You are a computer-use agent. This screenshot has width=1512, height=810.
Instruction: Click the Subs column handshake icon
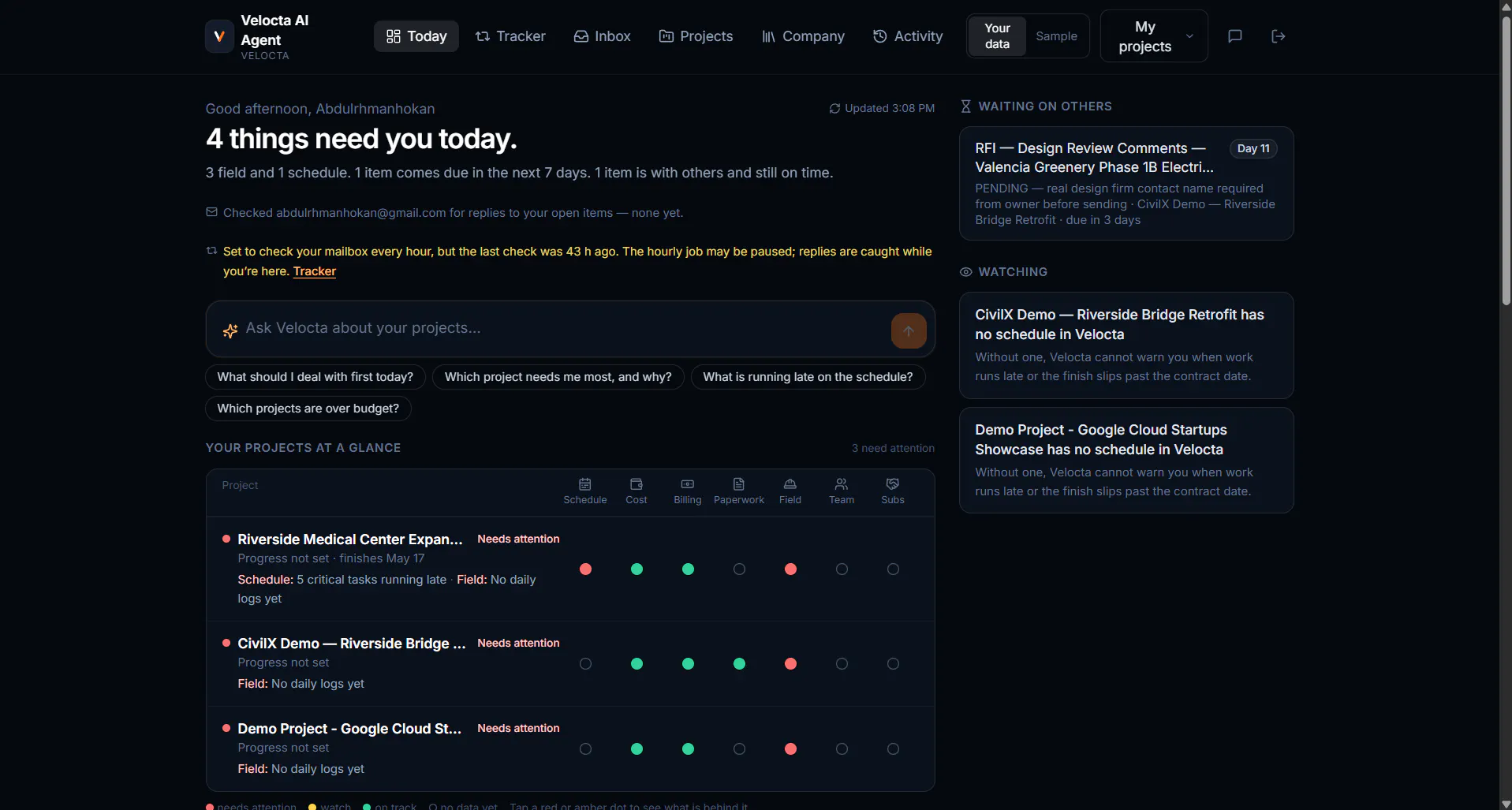(893, 484)
